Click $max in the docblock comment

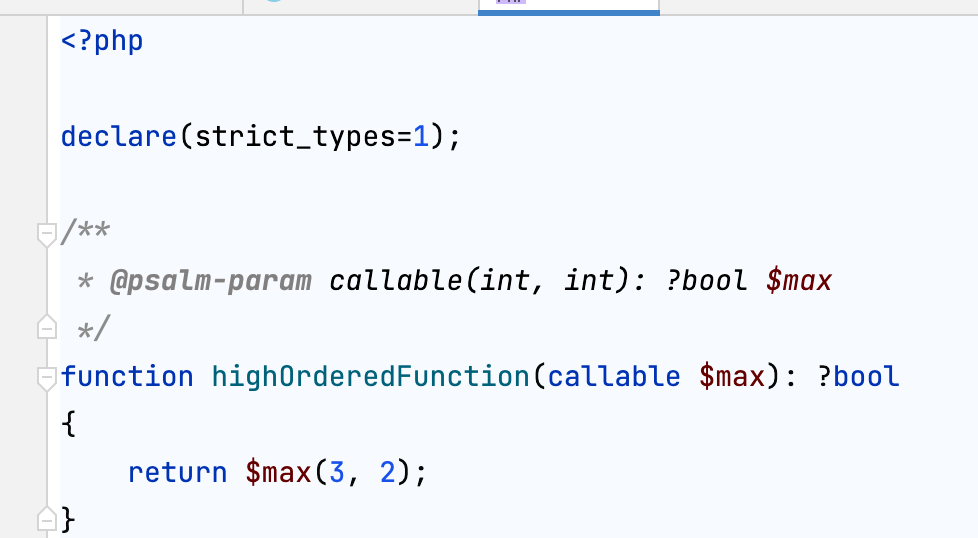(798, 281)
